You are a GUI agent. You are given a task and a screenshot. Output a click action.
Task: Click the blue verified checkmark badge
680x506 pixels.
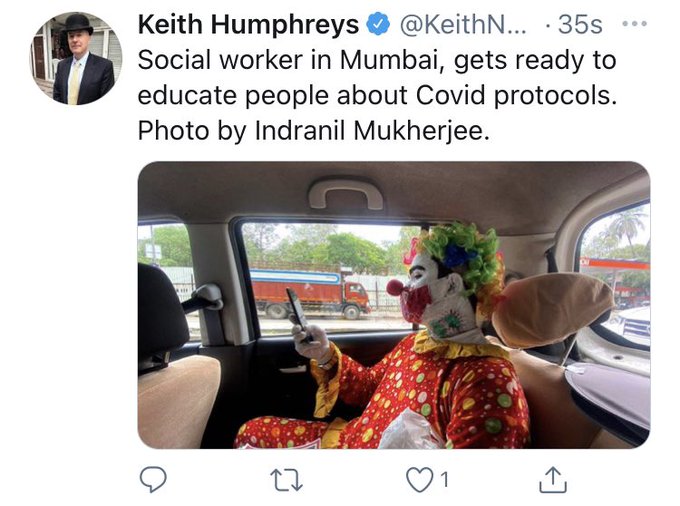pos(378,24)
